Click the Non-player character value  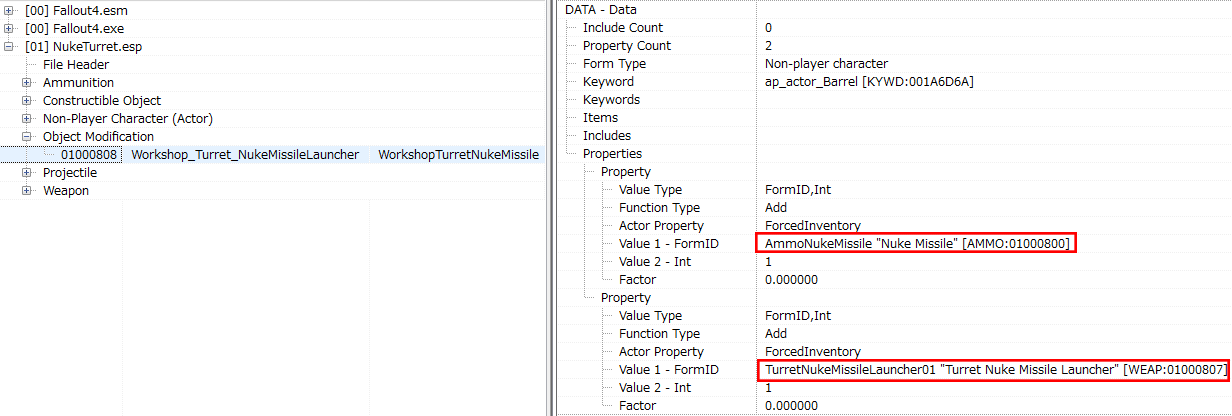point(825,64)
